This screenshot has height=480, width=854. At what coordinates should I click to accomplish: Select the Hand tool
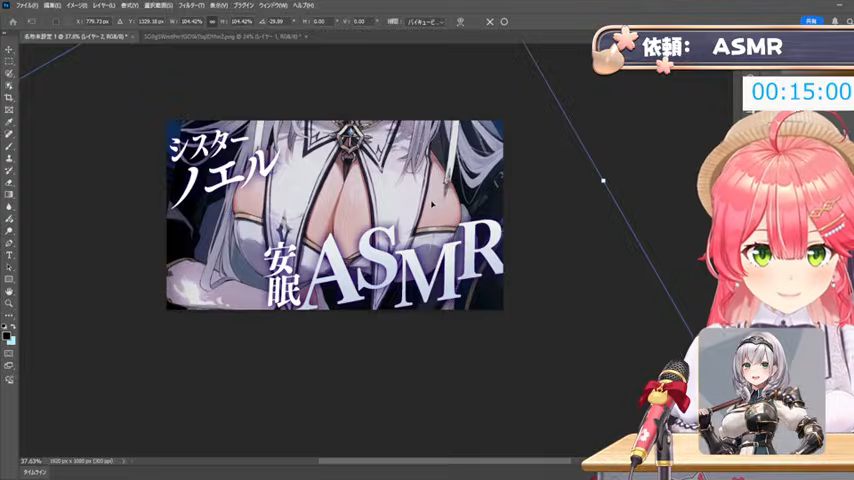[9, 291]
